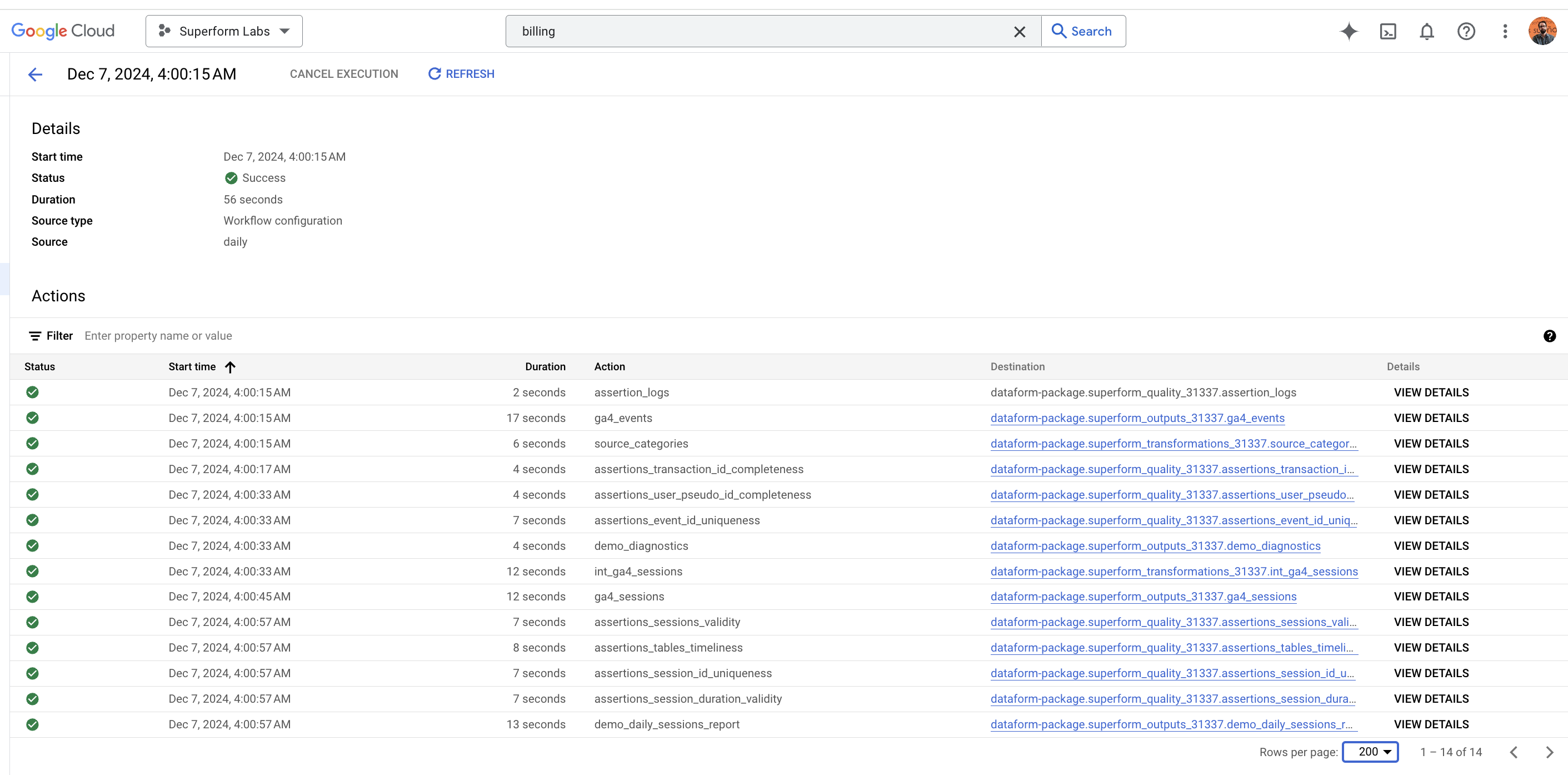Click the success icon for assertion_logs

tap(32, 393)
